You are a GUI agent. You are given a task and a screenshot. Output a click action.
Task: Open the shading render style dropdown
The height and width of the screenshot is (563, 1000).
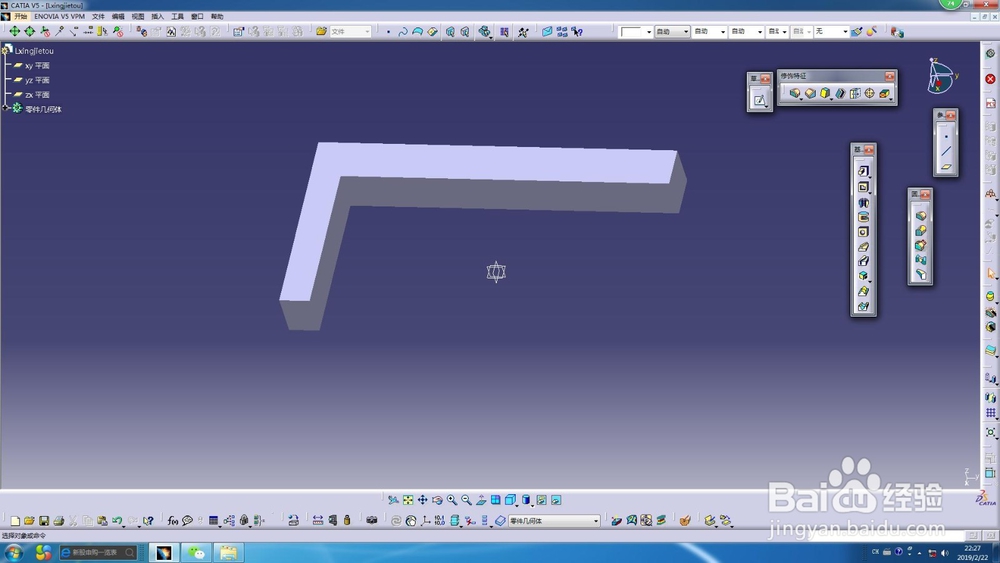(x=526, y=500)
